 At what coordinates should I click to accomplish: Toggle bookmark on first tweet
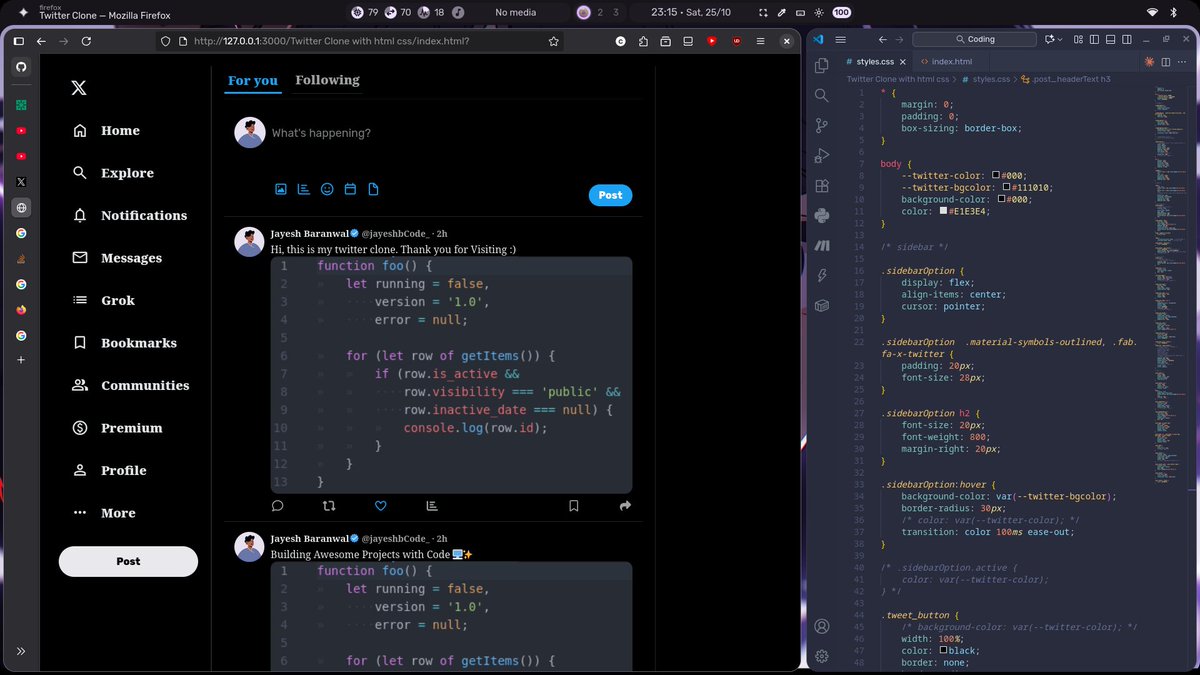[574, 506]
